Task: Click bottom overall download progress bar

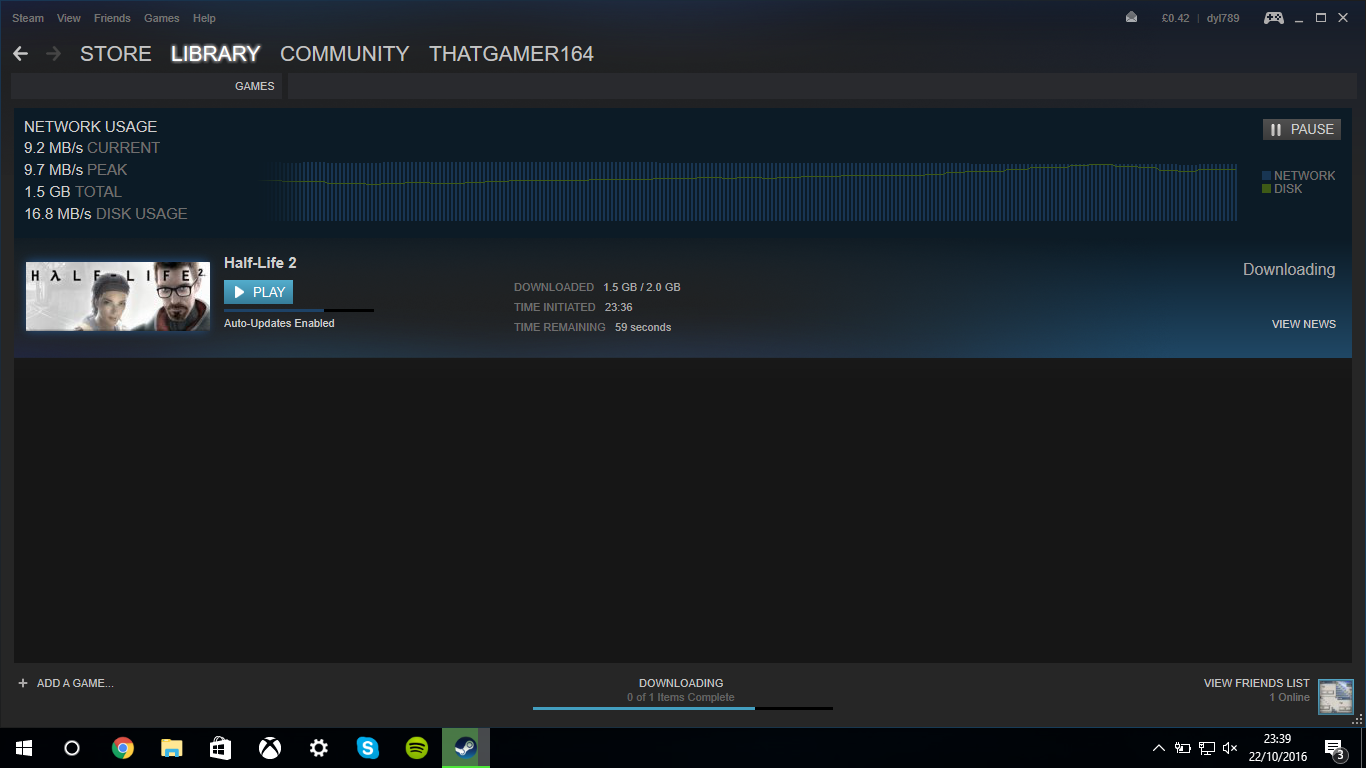Action: pos(683,708)
